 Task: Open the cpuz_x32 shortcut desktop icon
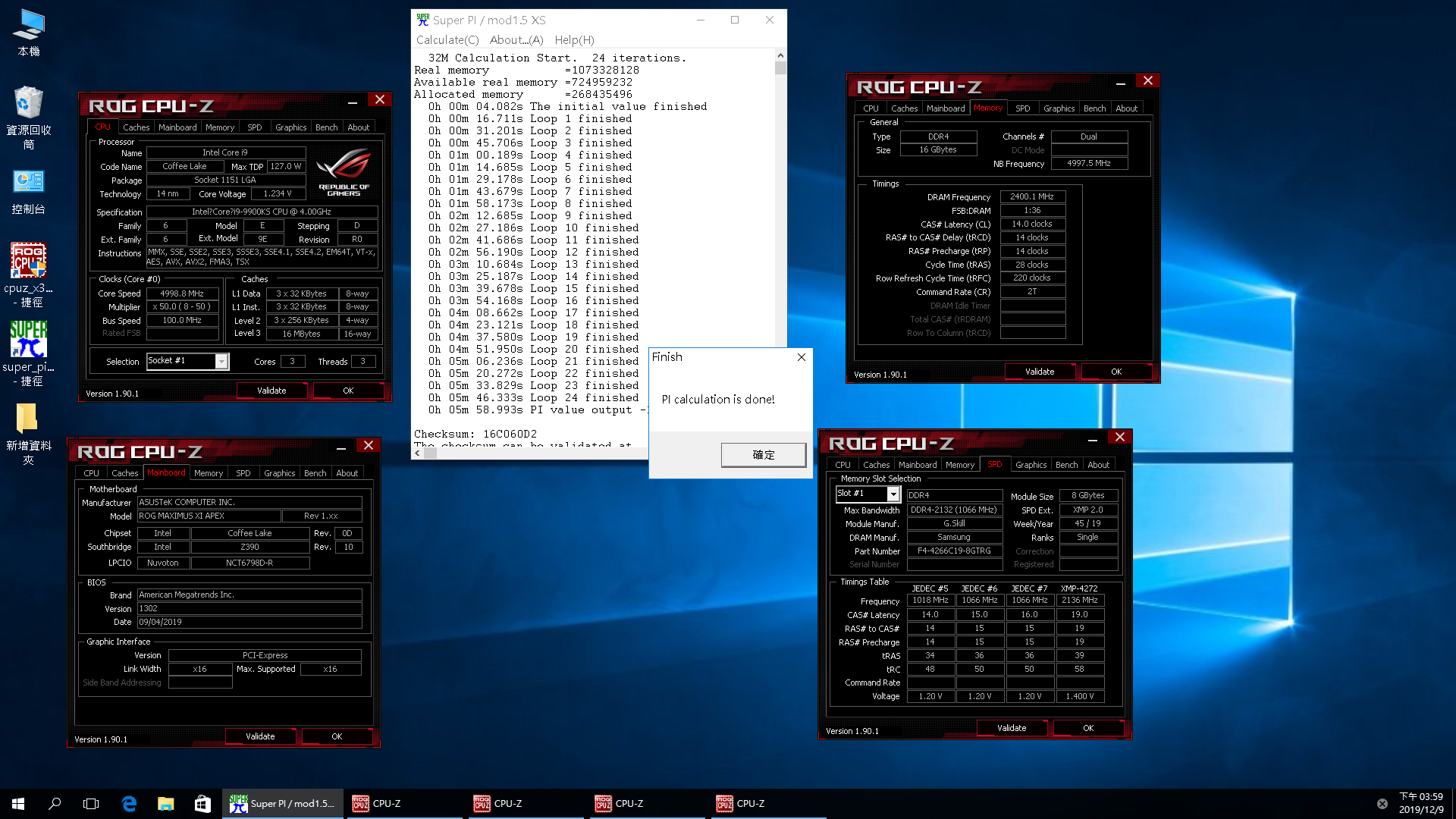click(x=29, y=275)
